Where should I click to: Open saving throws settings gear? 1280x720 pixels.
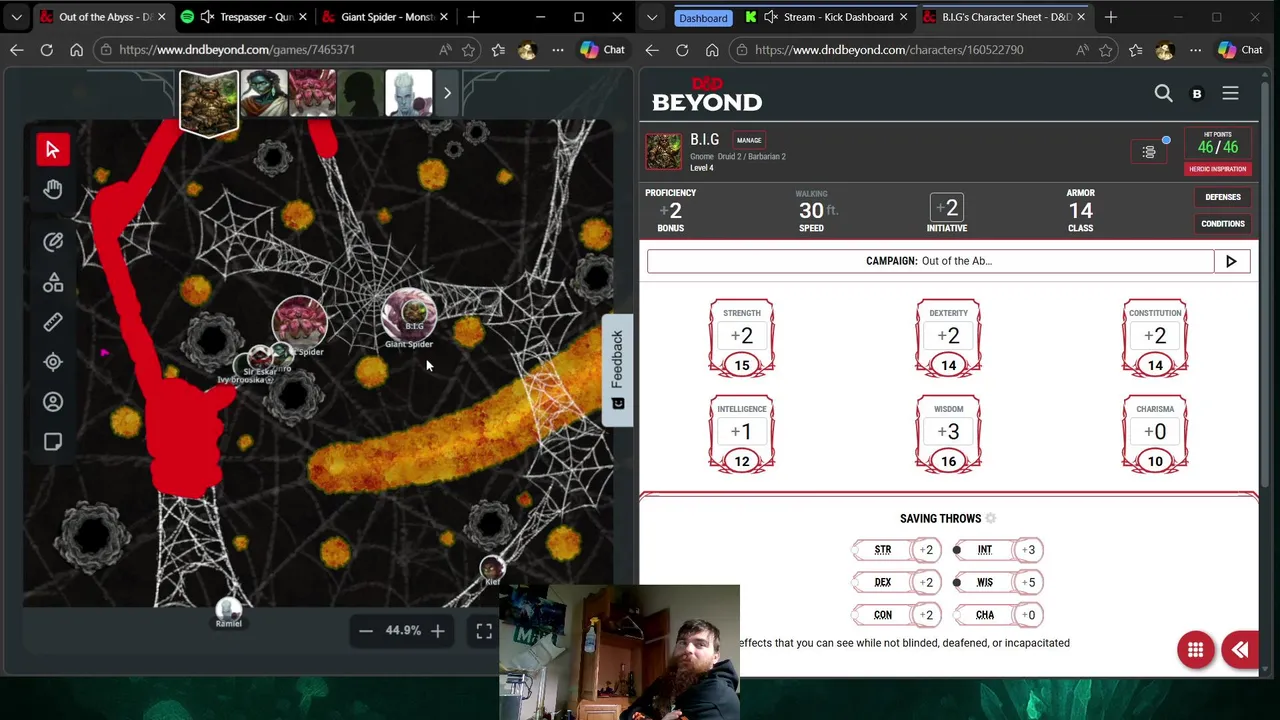click(991, 518)
